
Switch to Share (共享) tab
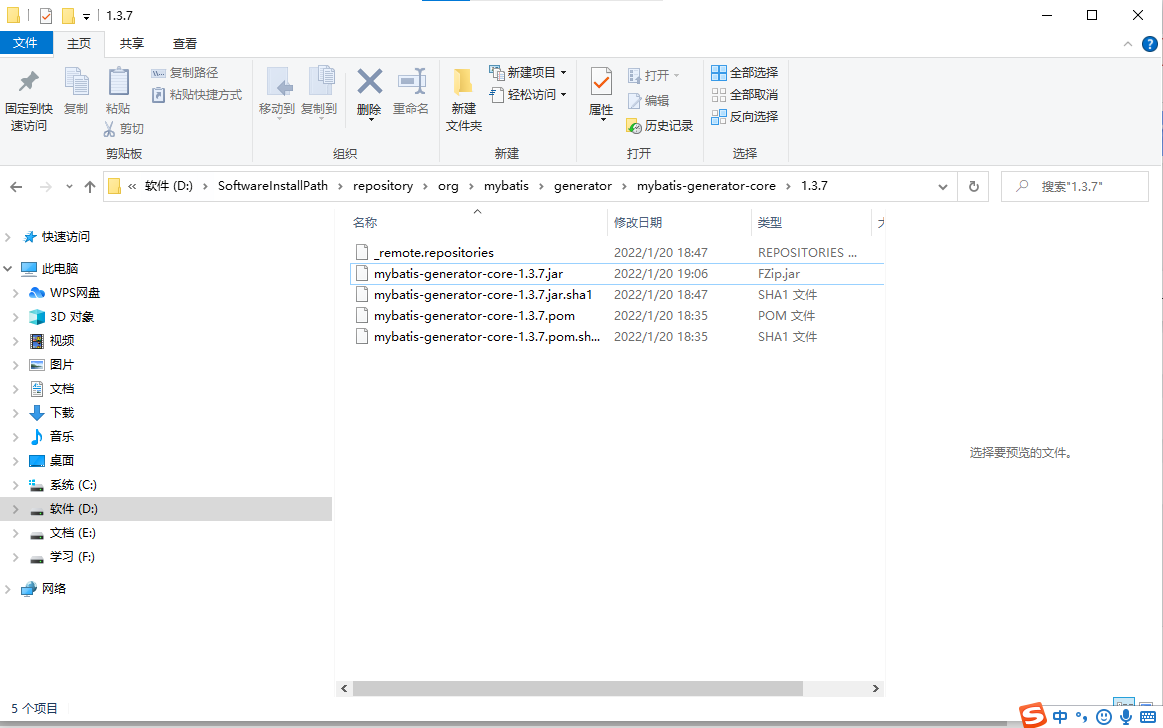click(132, 44)
